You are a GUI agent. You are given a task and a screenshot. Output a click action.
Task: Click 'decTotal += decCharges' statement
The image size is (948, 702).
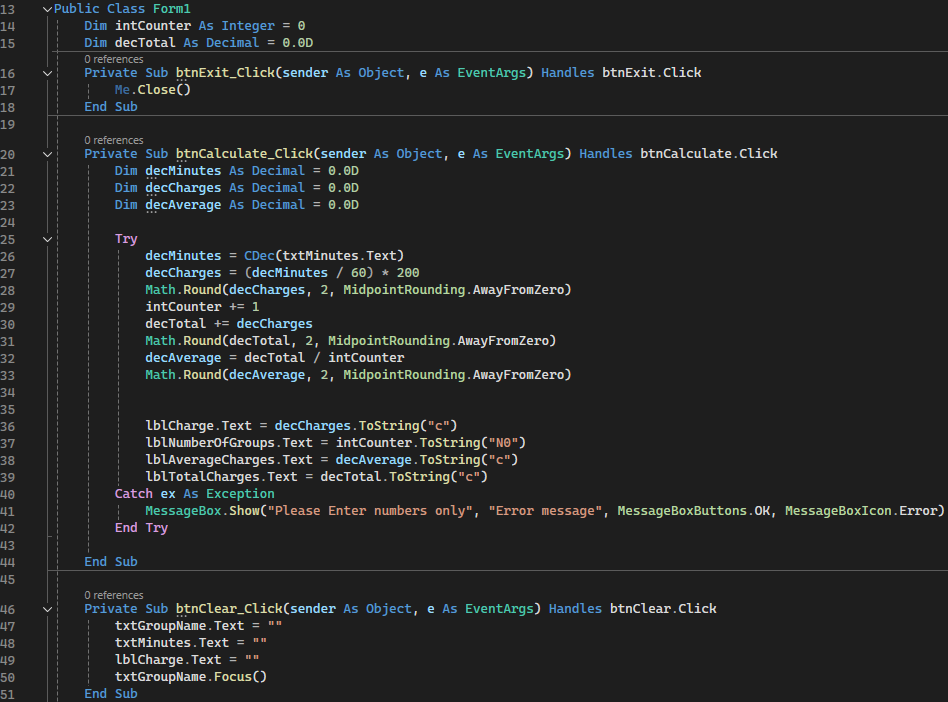coord(229,324)
